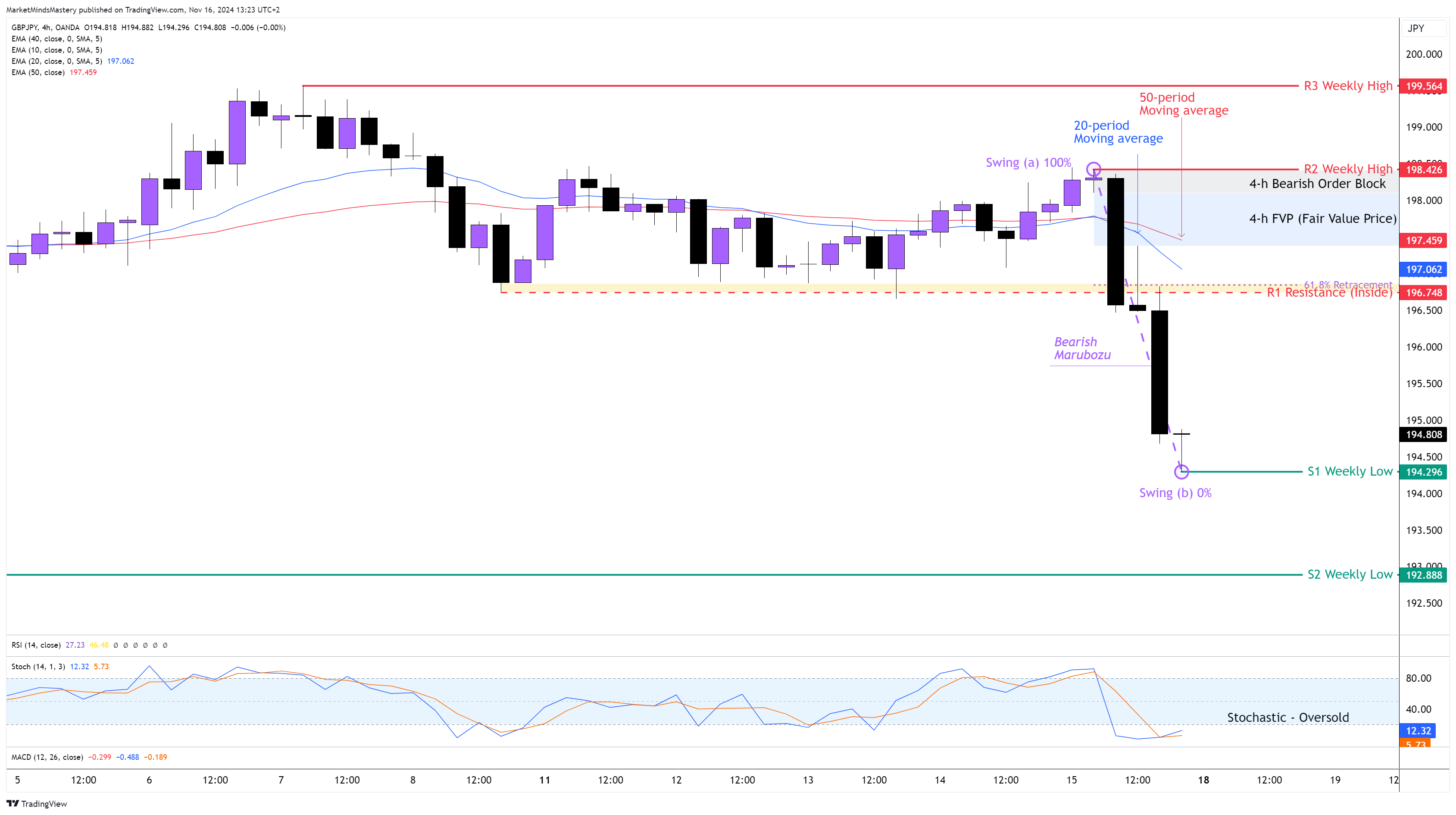Viewport: 1456px width, 815px height.
Task: Click the TradingView logo icon
Action: [x=12, y=804]
